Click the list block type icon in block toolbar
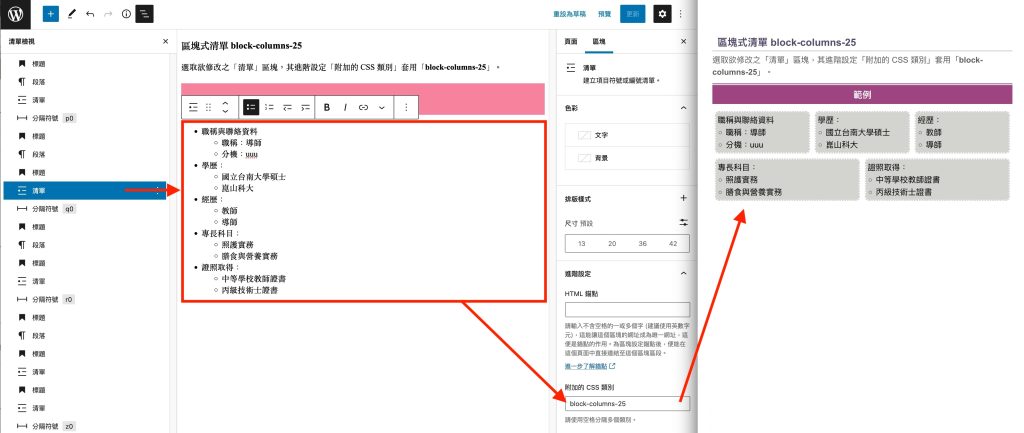Screen dimensions: 1024x433 (193, 107)
